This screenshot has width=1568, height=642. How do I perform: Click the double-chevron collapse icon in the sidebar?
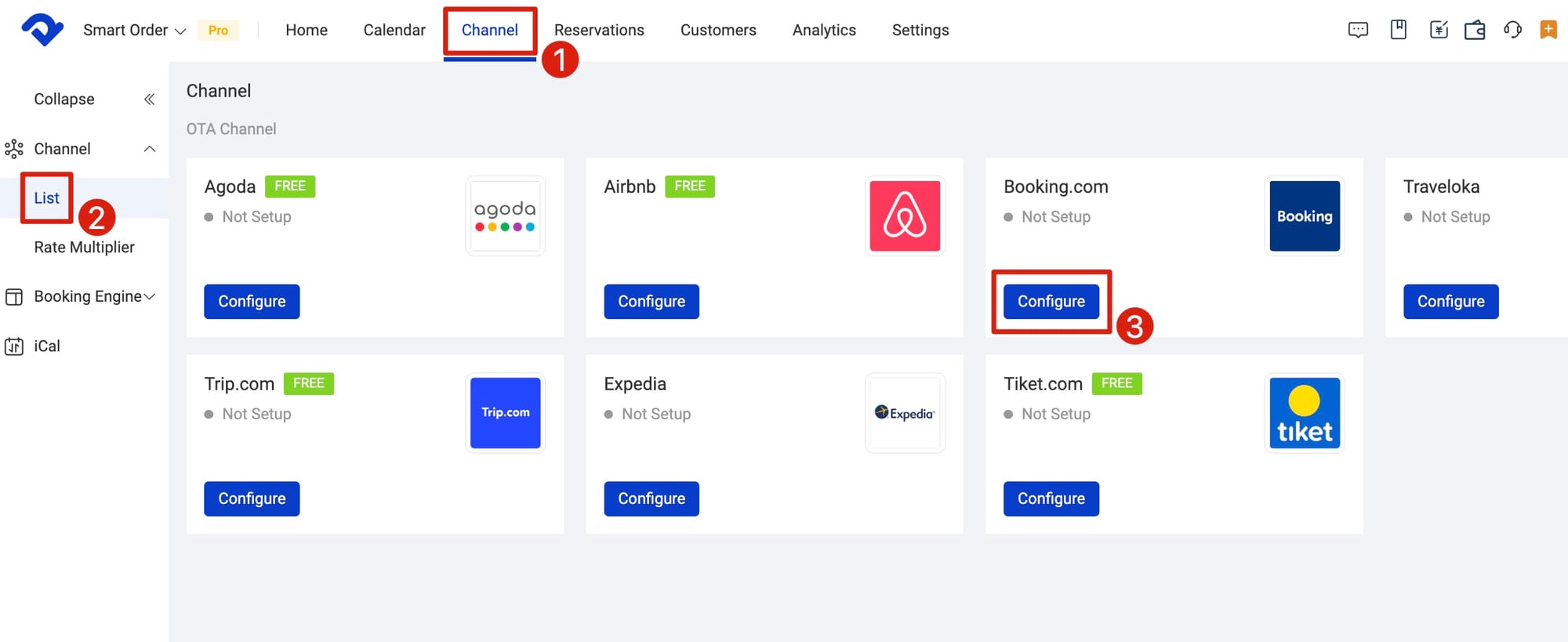click(149, 99)
